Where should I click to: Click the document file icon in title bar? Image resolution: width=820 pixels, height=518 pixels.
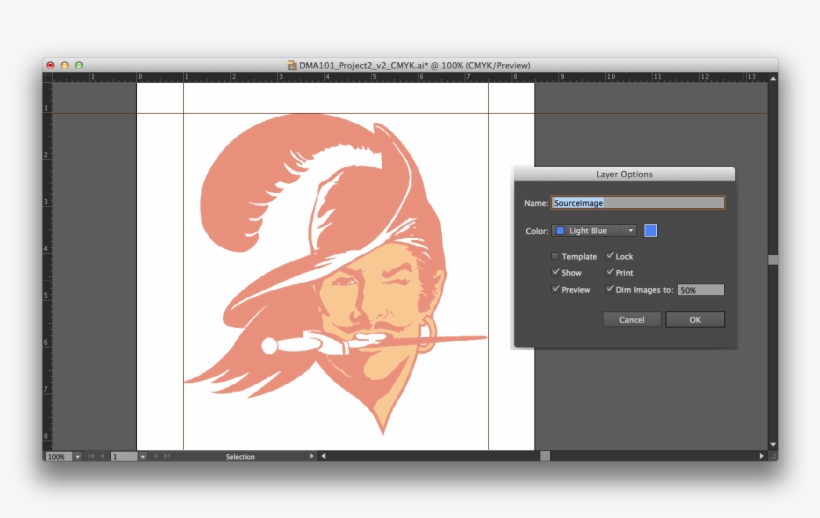point(292,65)
